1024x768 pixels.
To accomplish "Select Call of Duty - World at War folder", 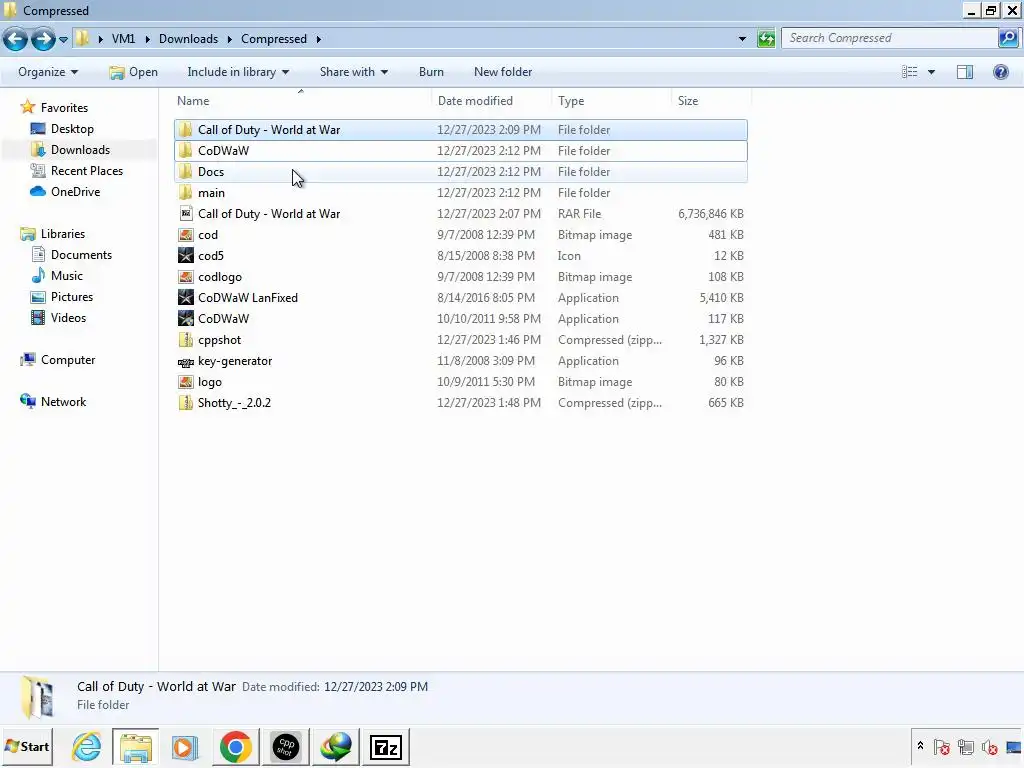I will (460, 130).
